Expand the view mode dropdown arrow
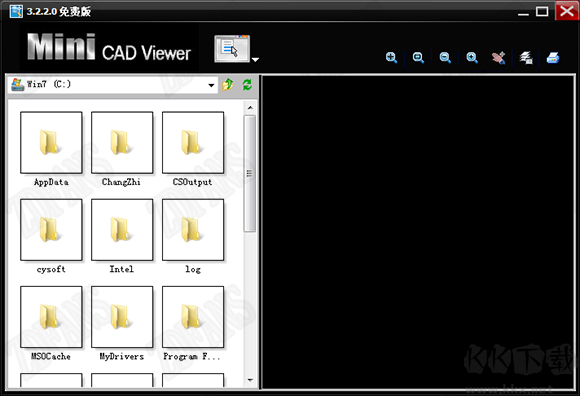The image size is (580, 396). point(255,59)
